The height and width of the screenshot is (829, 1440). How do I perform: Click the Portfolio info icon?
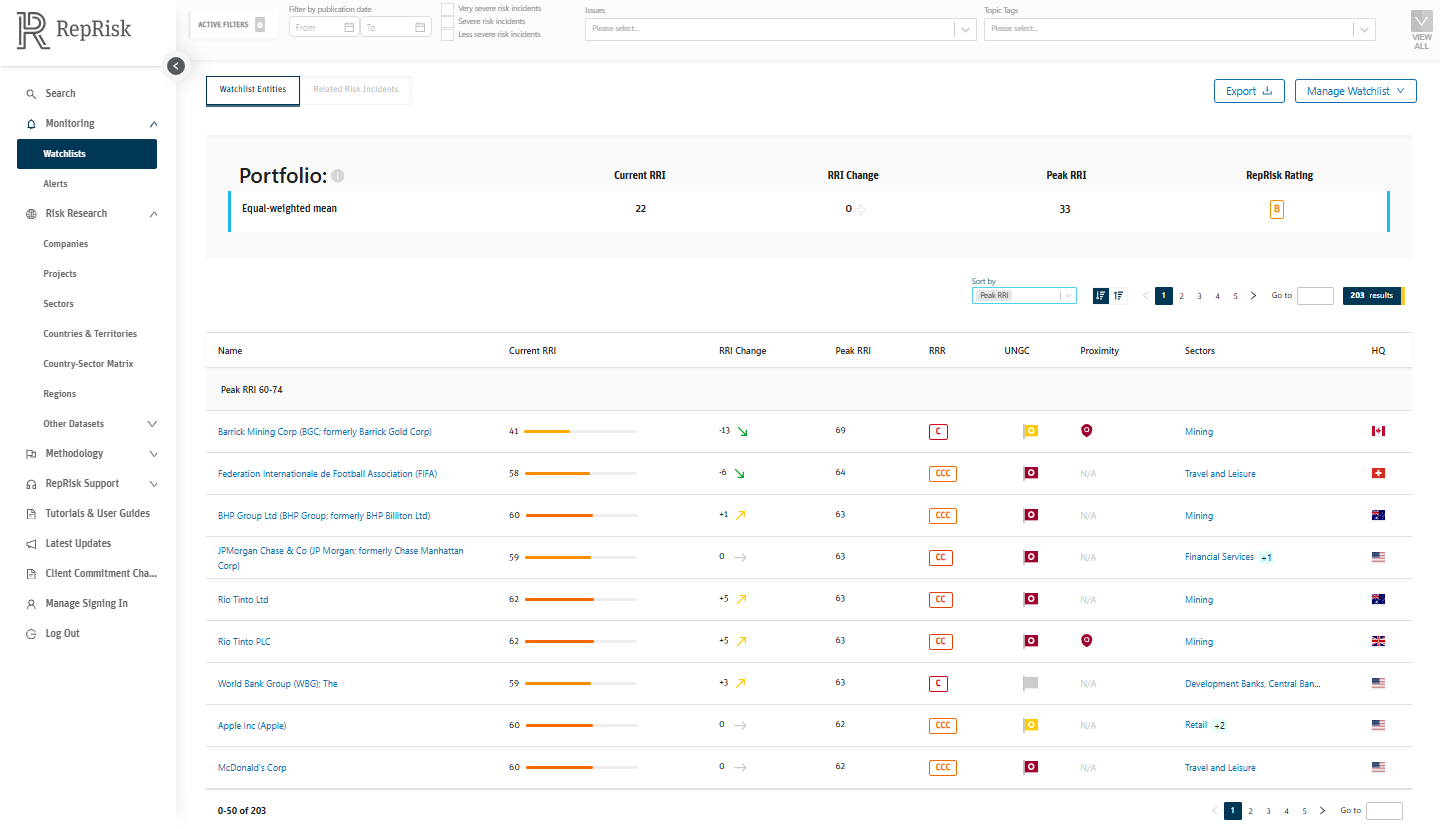pos(338,176)
